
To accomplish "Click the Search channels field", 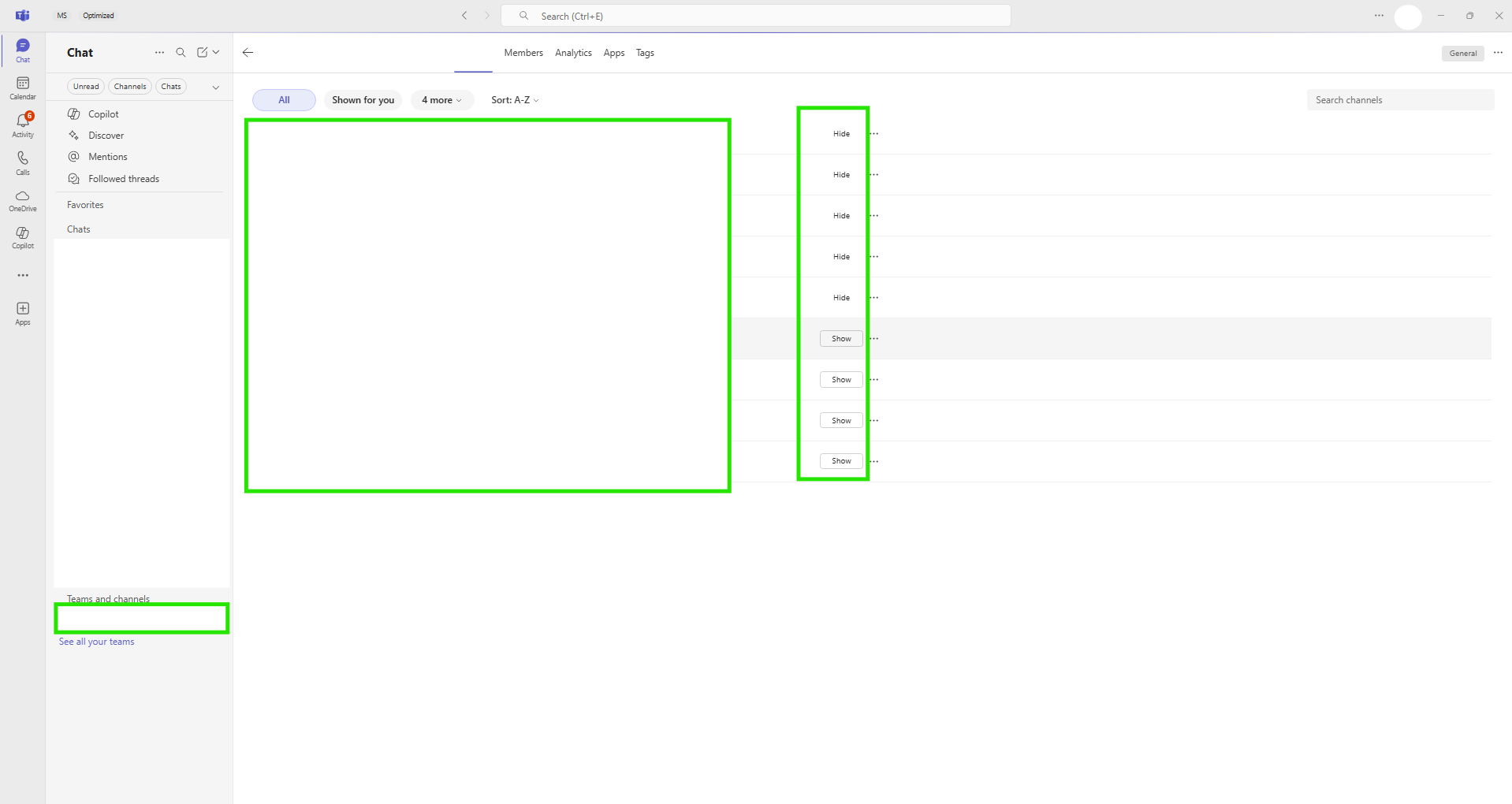I will click(1400, 100).
